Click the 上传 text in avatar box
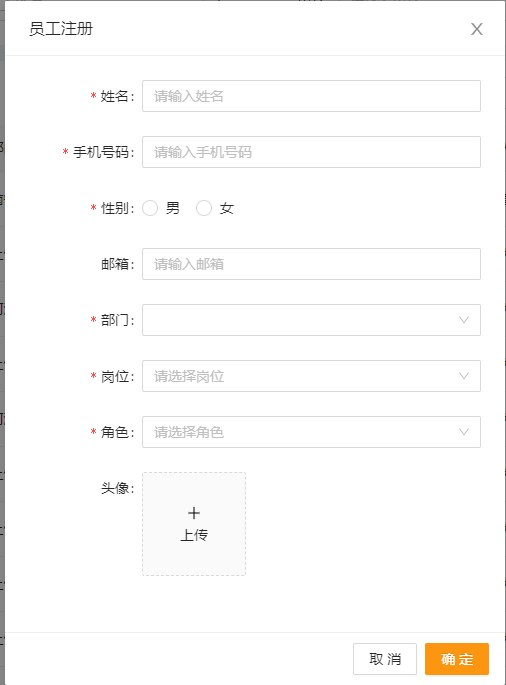The width and height of the screenshot is (506, 685). tap(194, 535)
